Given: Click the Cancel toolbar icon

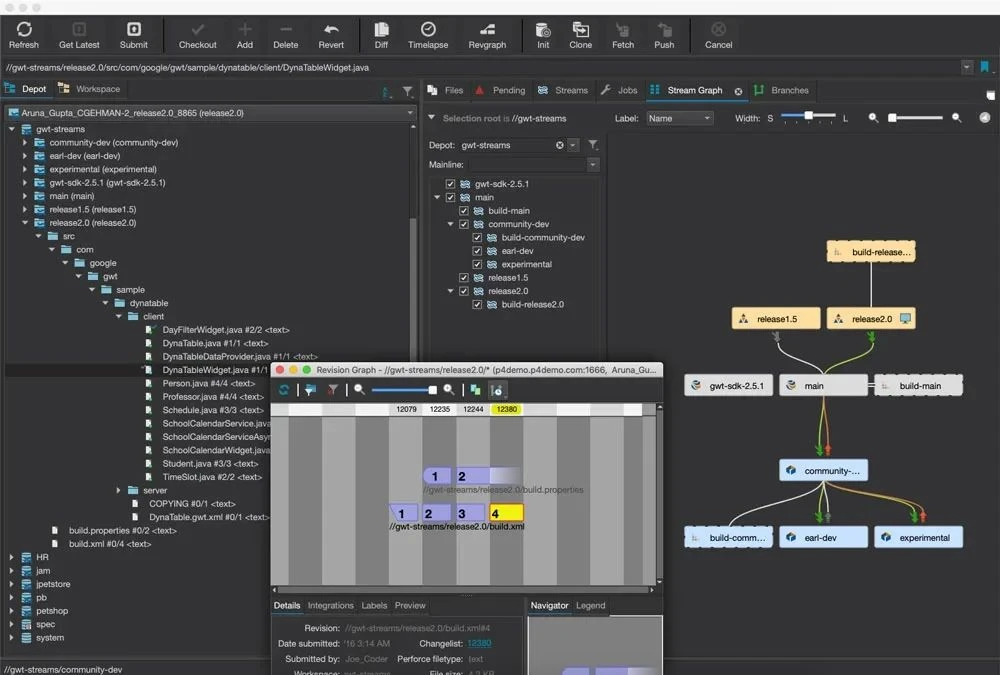Looking at the screenshot, I should (718, 35).
